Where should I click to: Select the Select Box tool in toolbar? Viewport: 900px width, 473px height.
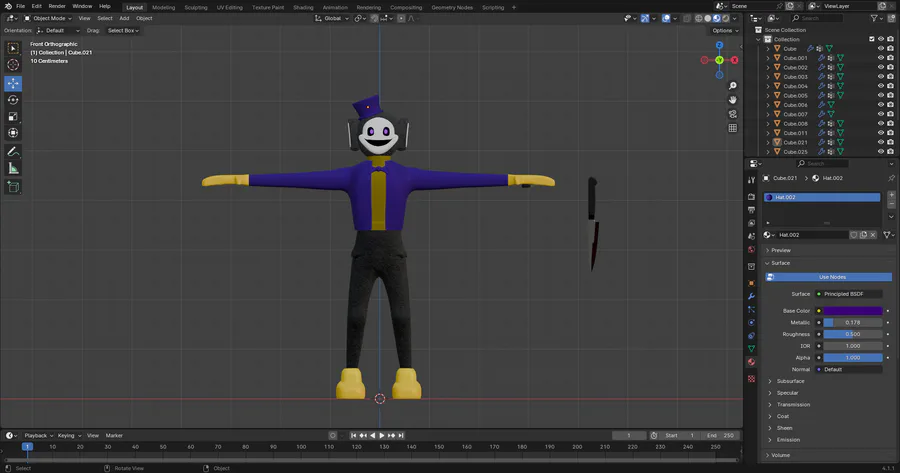(13, 49)
